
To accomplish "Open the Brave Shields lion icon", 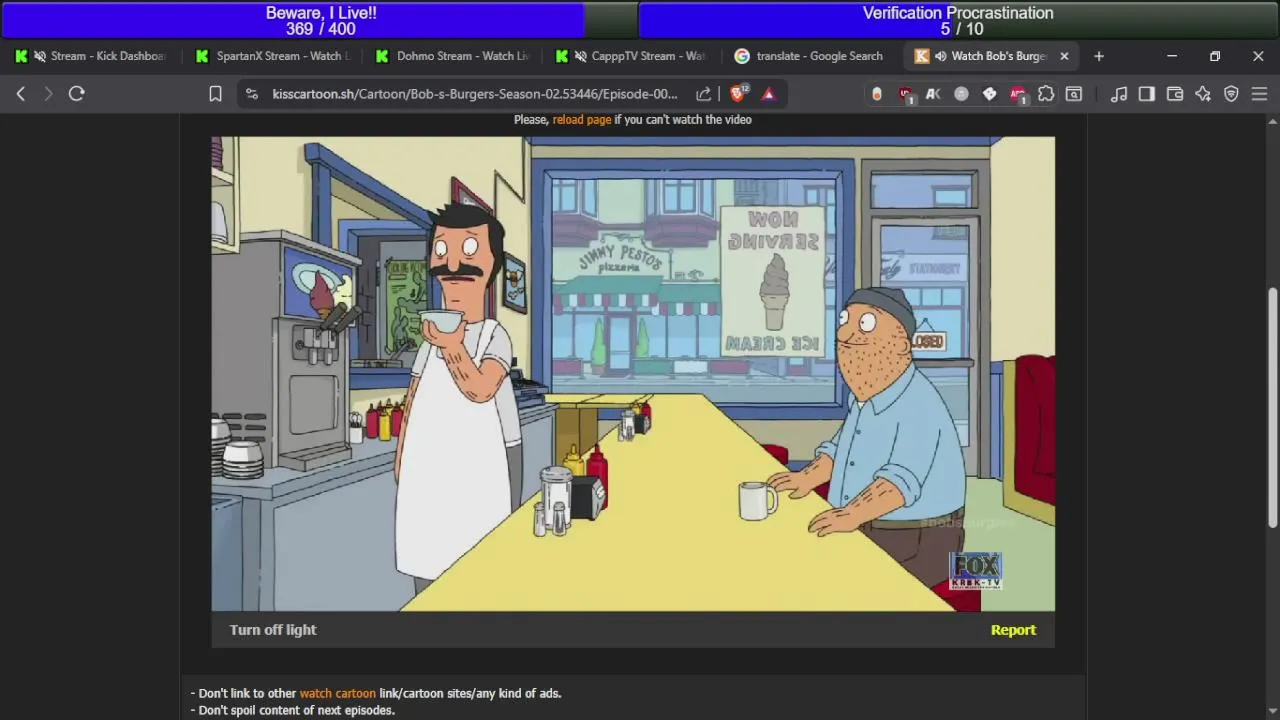I will [738, 93].
